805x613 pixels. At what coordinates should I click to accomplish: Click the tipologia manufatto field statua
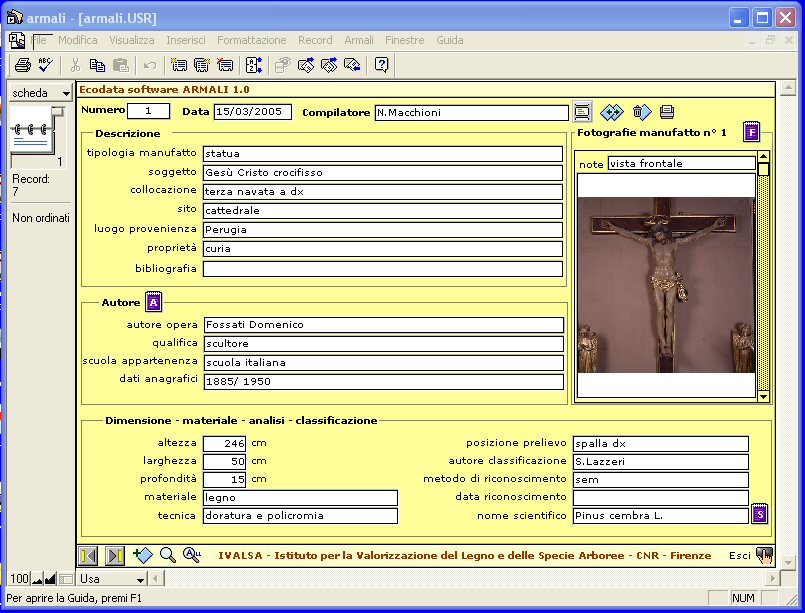pos(382,154)
